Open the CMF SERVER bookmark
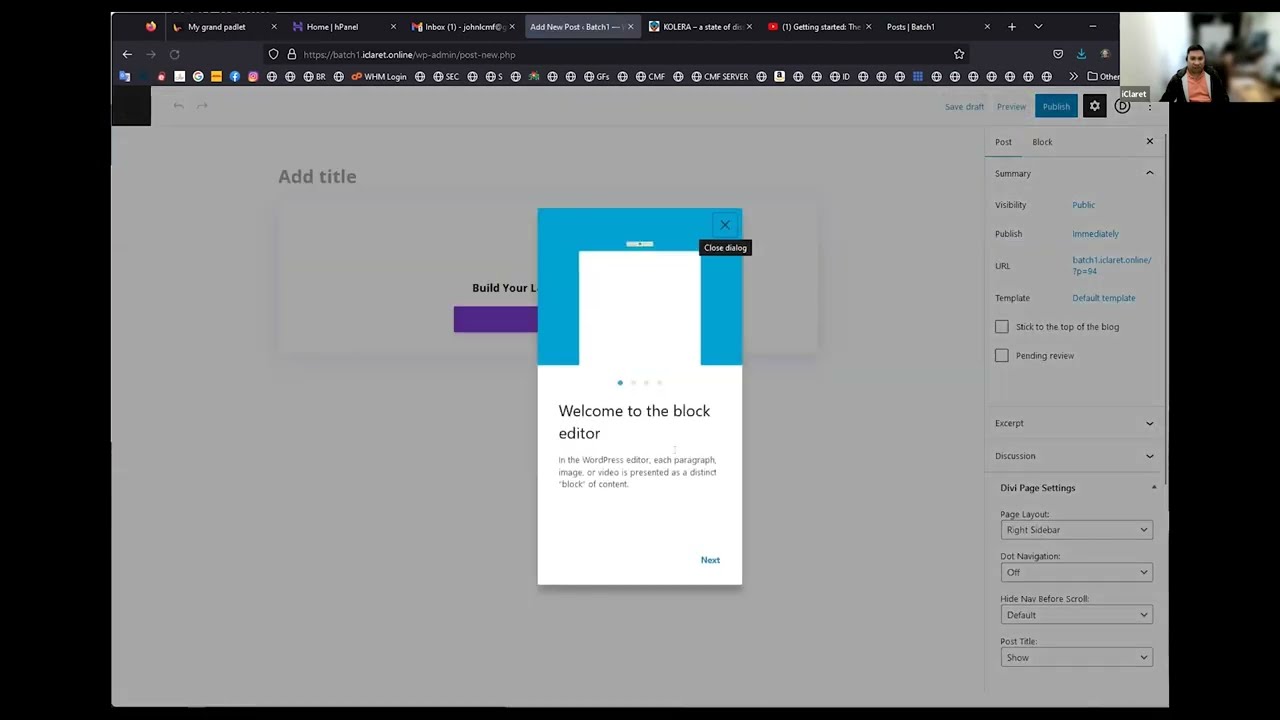 719,76
